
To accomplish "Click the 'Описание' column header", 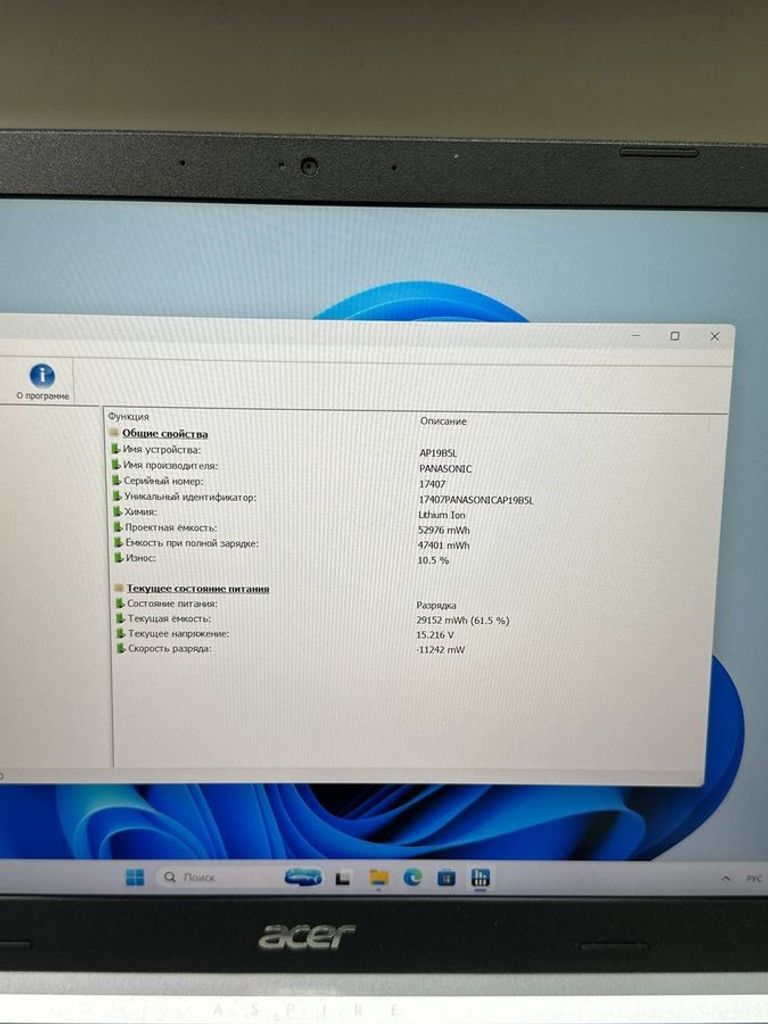I will click(443, 421).
